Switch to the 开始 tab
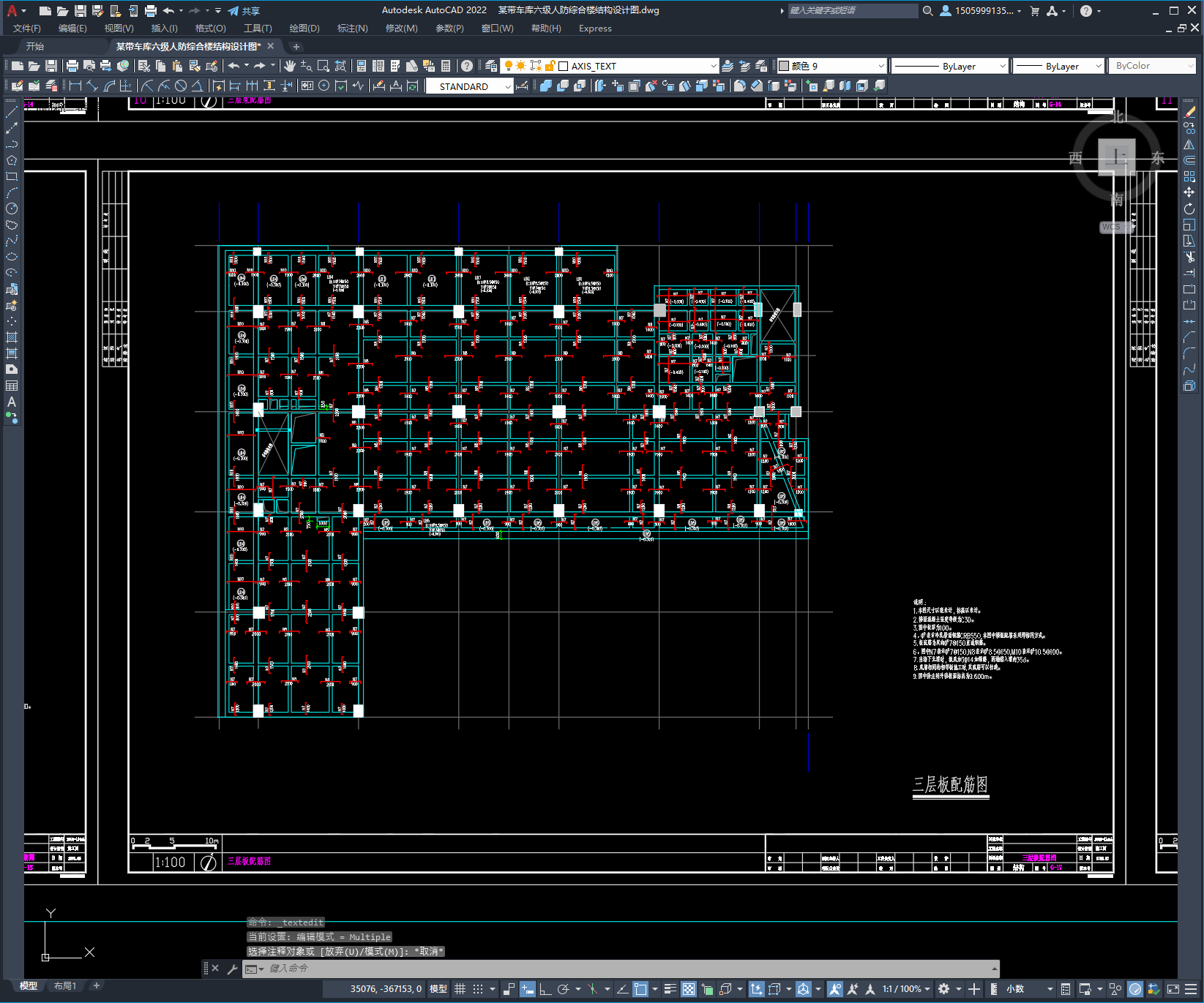 (35, 46)
